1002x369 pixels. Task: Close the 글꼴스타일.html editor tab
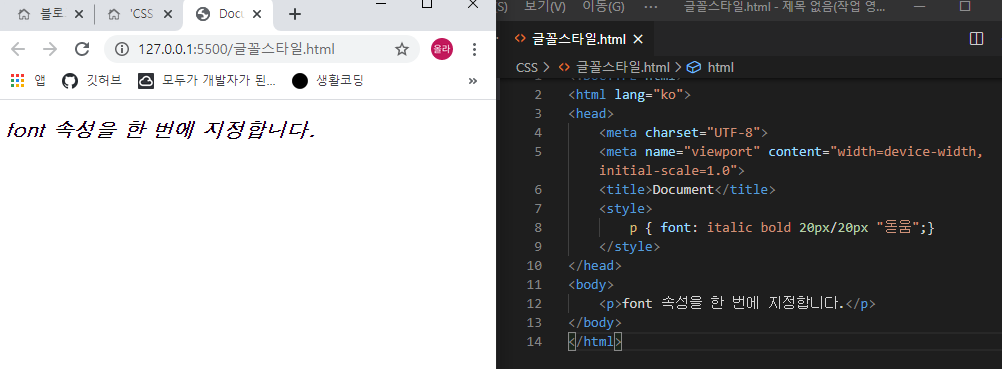(x=638, y=40)
